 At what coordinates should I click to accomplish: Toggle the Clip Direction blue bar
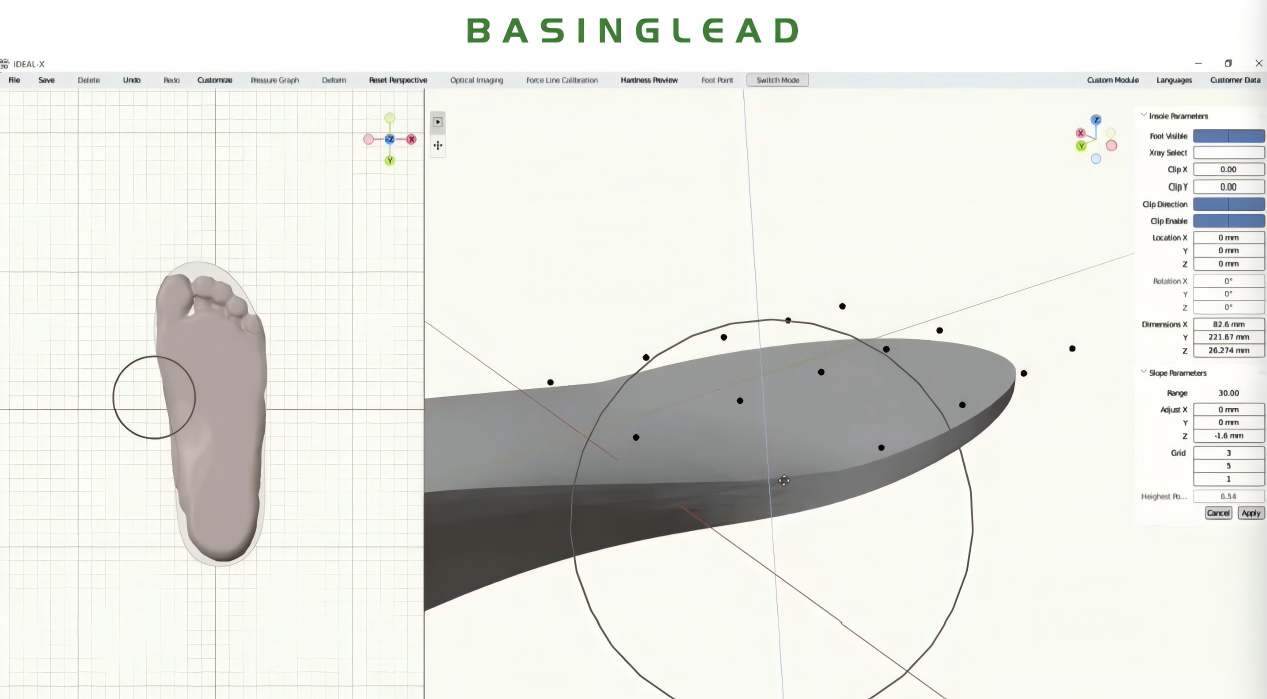pyautogui.click(x=1228, y=204)
